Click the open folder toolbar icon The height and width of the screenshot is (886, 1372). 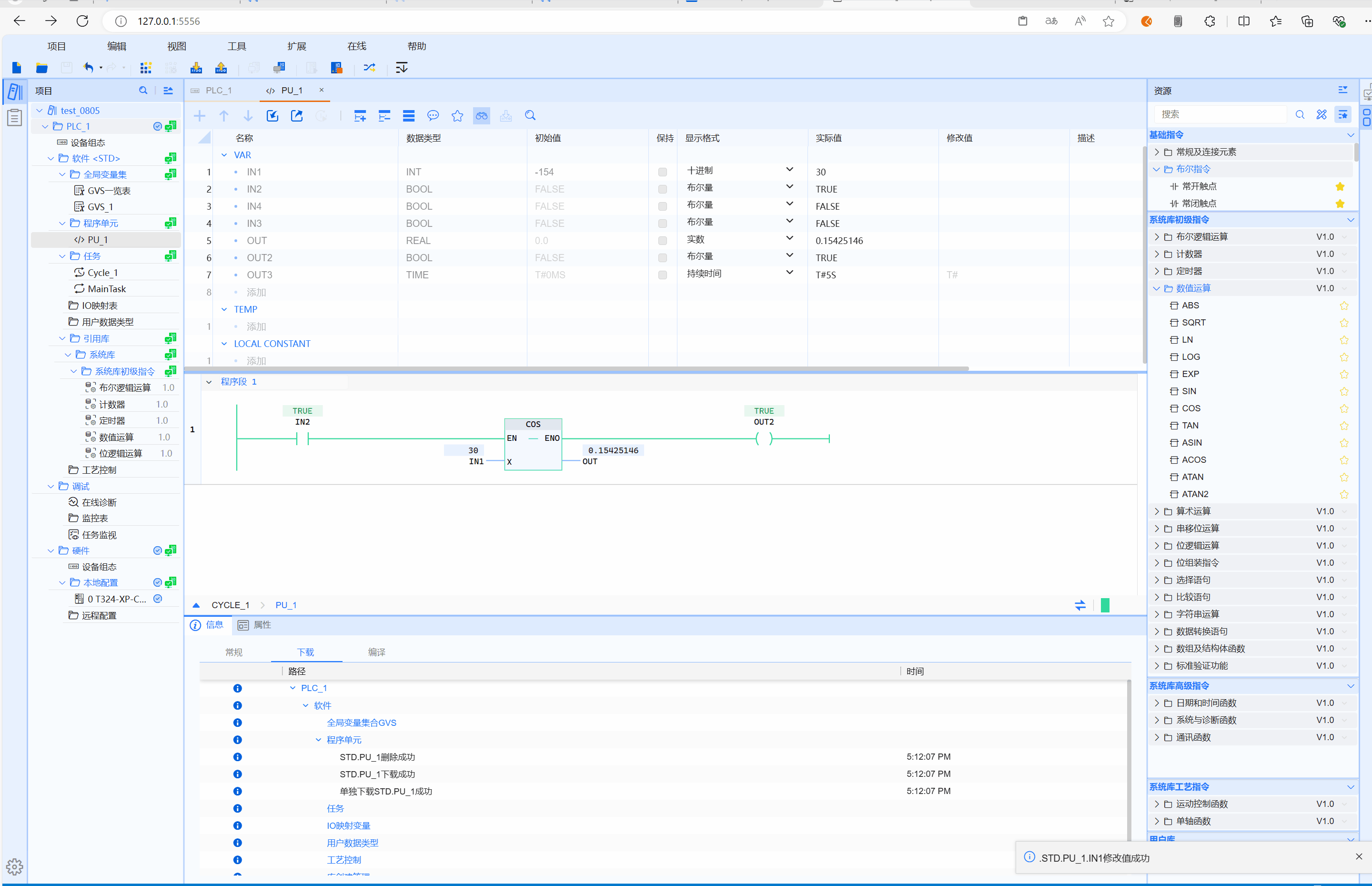41,68
